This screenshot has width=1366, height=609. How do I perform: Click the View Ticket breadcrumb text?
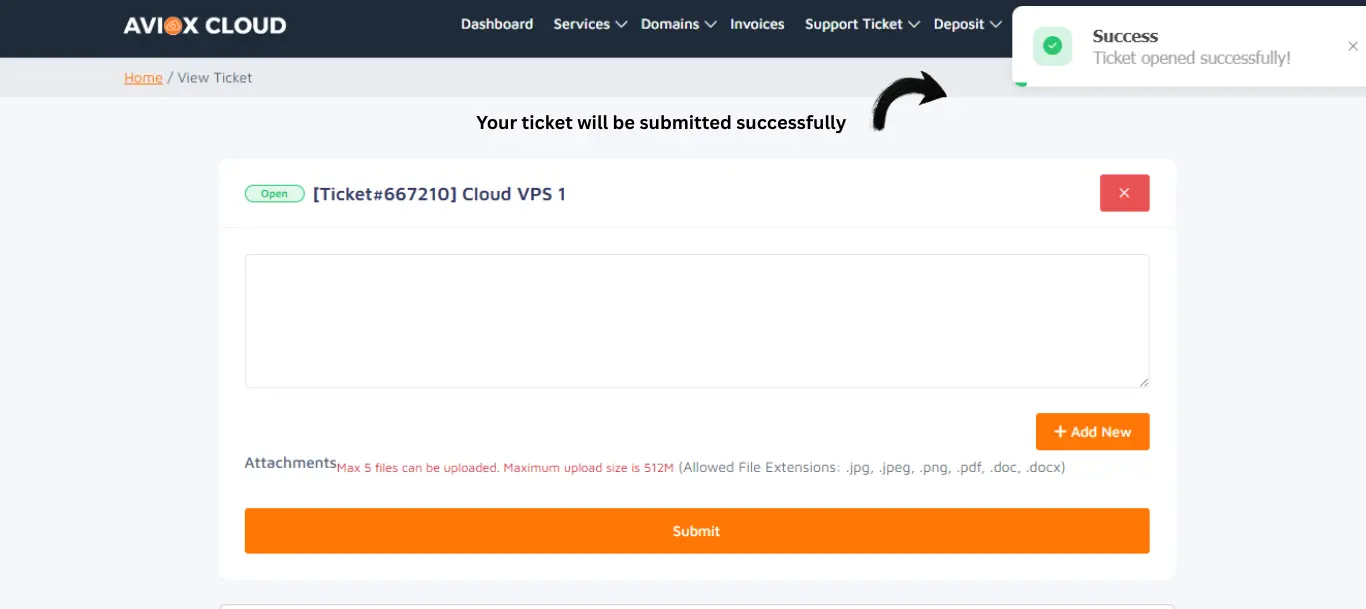tap(215, 78)
